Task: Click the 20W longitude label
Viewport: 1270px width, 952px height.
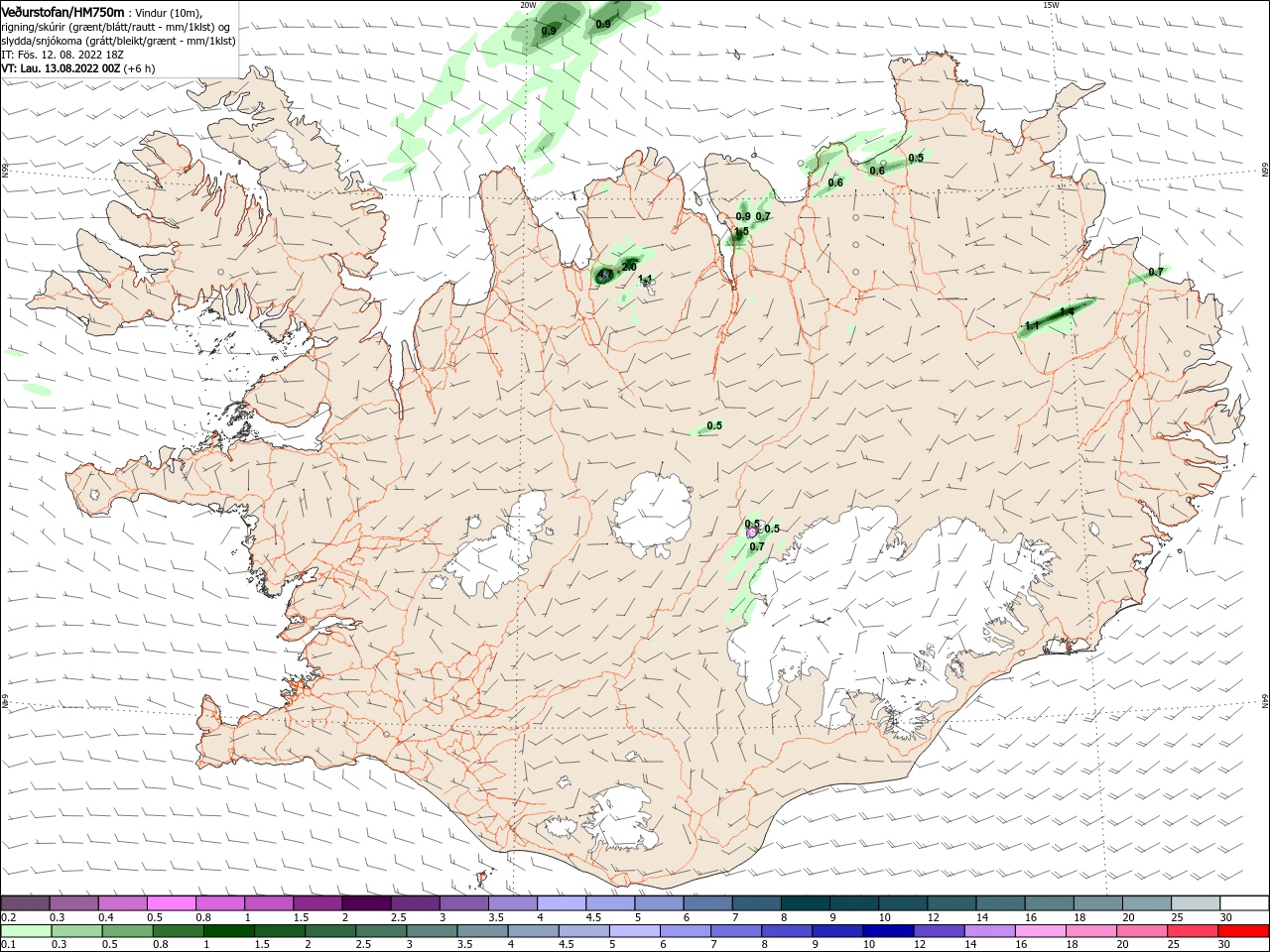Action: (528, 5)
